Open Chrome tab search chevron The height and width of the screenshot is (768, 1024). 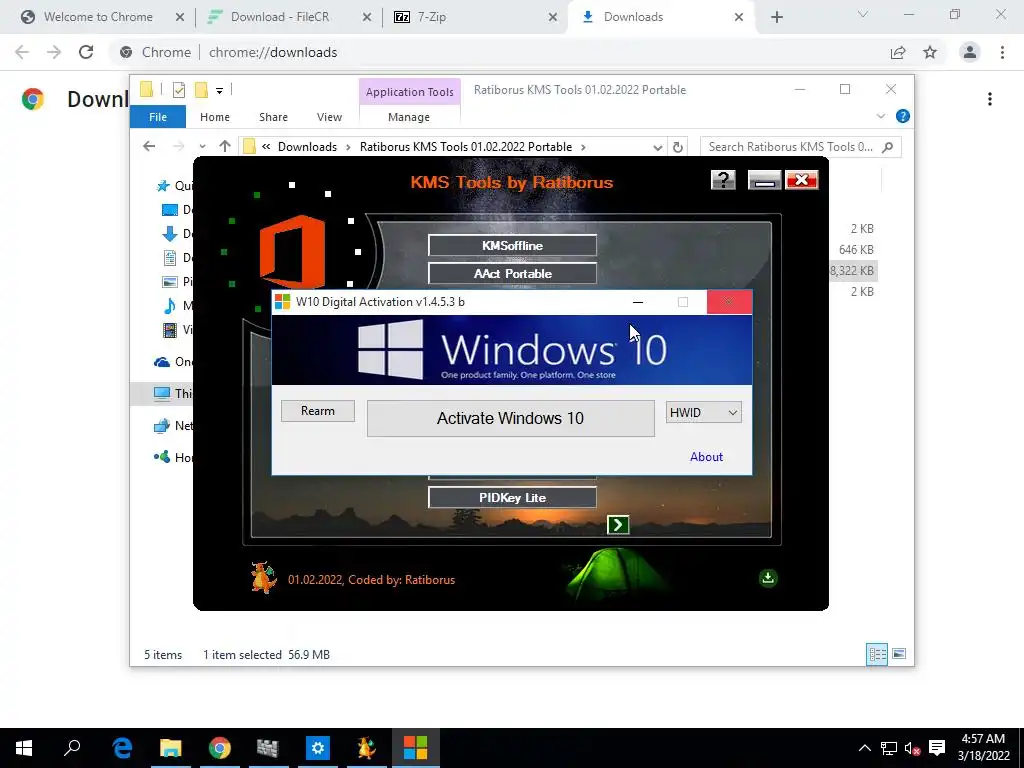point(863,14)
